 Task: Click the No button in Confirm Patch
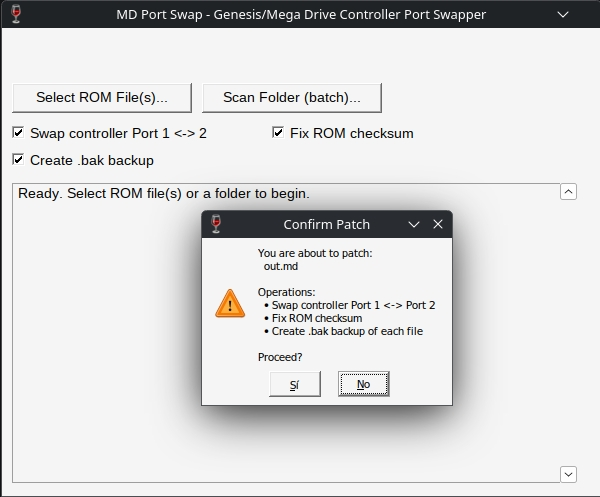[x=364, y=384]
